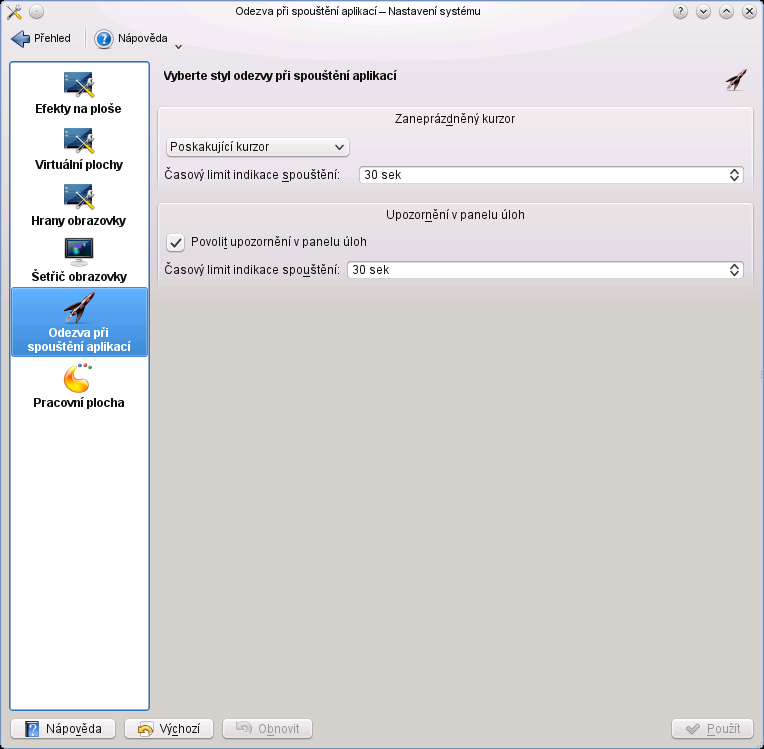
Task: Expand the Nápověda toolbar dropdown arrow
Action: tap(178, 47)
